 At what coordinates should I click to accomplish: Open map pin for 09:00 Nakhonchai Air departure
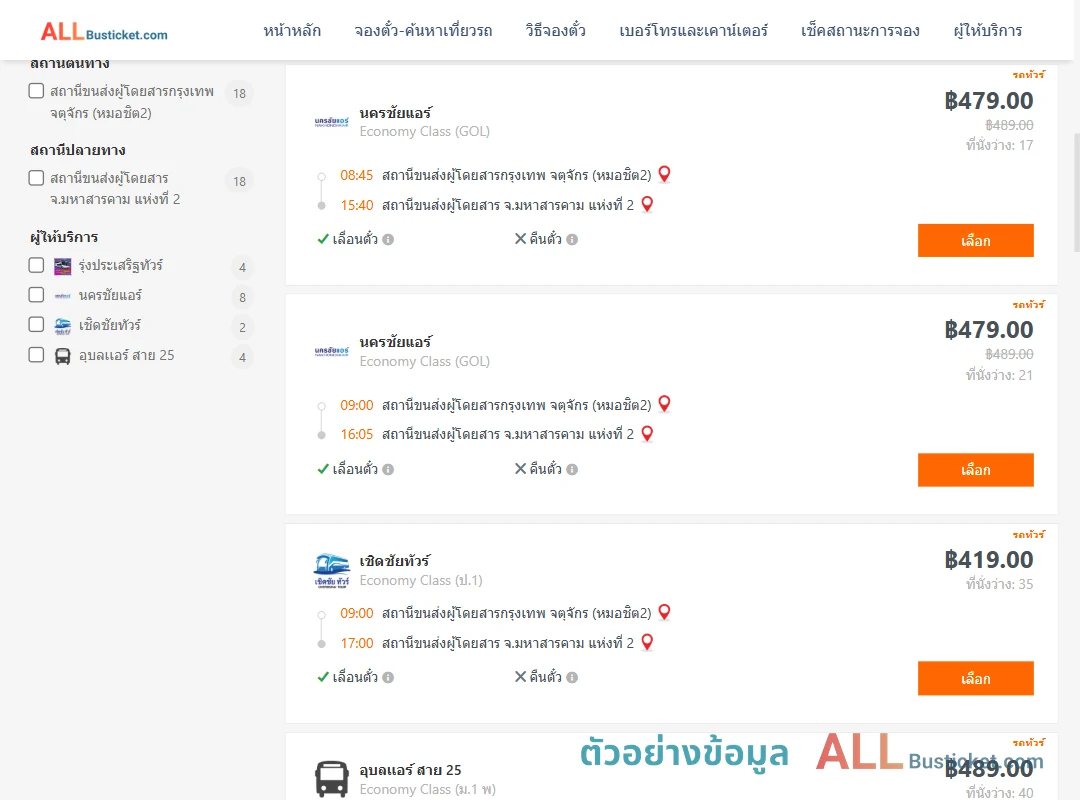tap(664, 404)
